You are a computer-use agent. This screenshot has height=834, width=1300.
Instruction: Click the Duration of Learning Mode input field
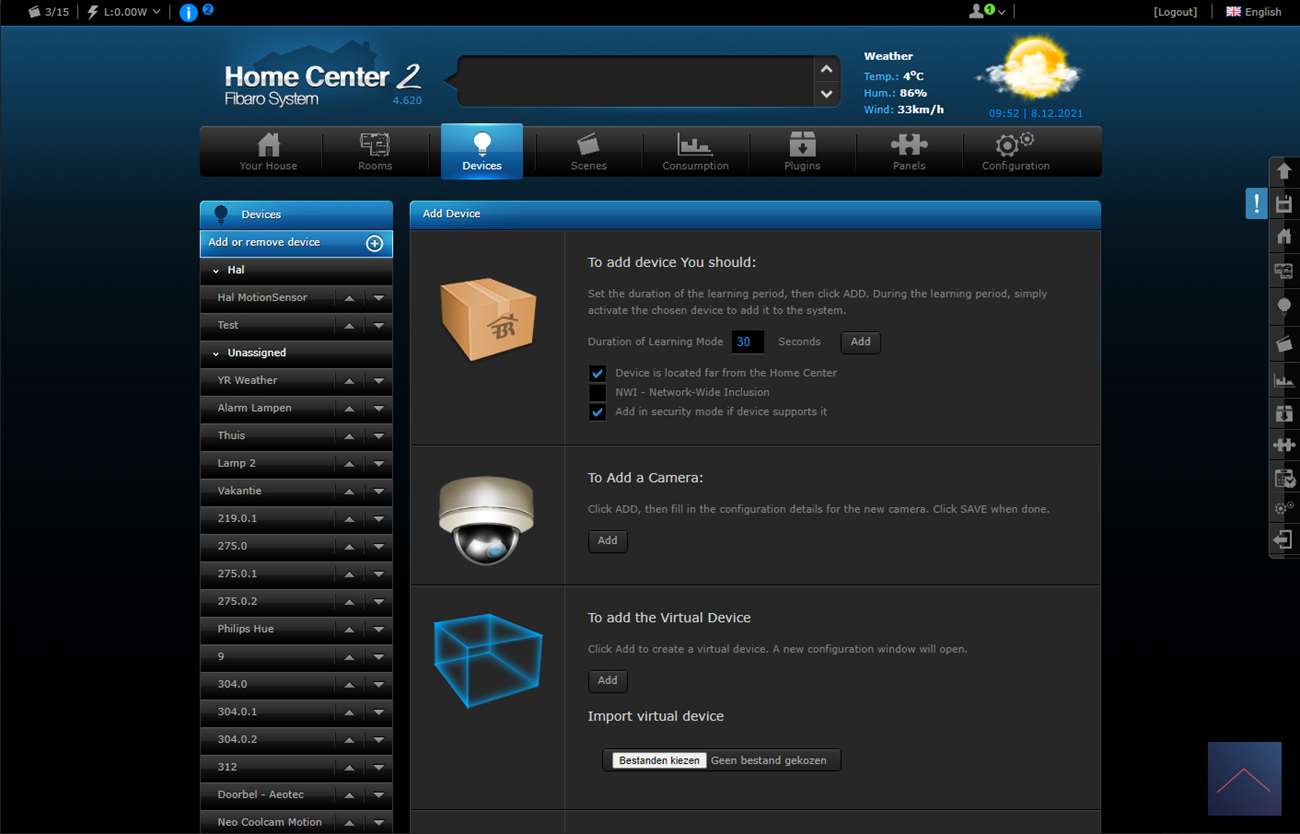click(747, 342)
